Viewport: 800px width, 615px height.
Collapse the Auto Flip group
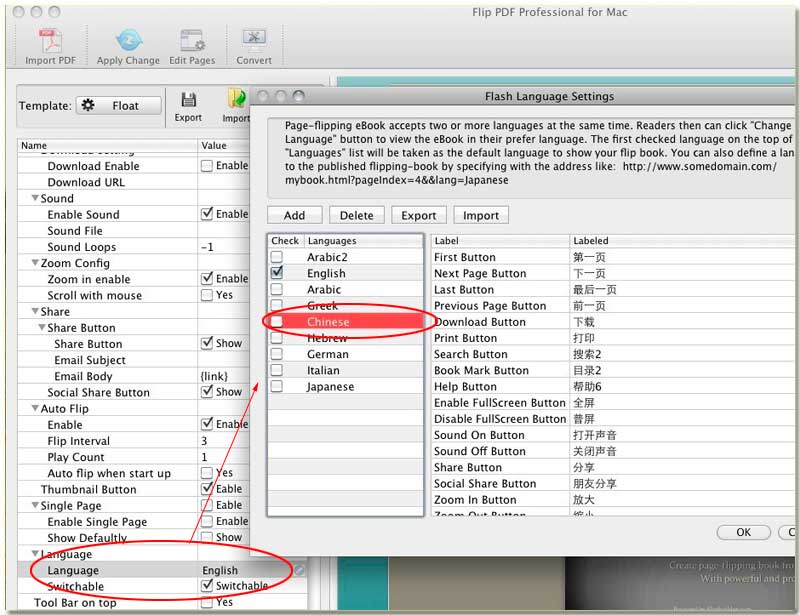(x=35, y=408)
